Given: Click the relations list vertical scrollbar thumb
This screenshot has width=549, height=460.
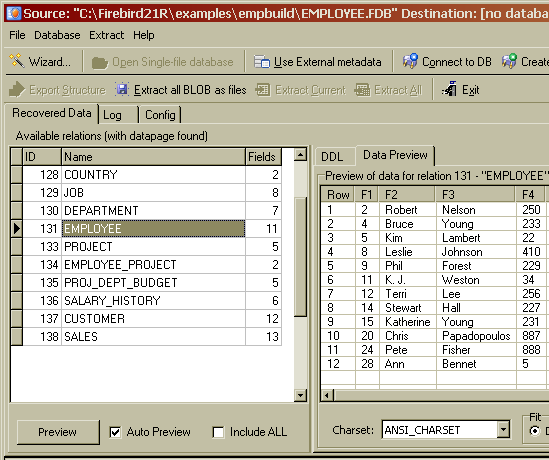Looking at the screenshot, I should 300,257.
